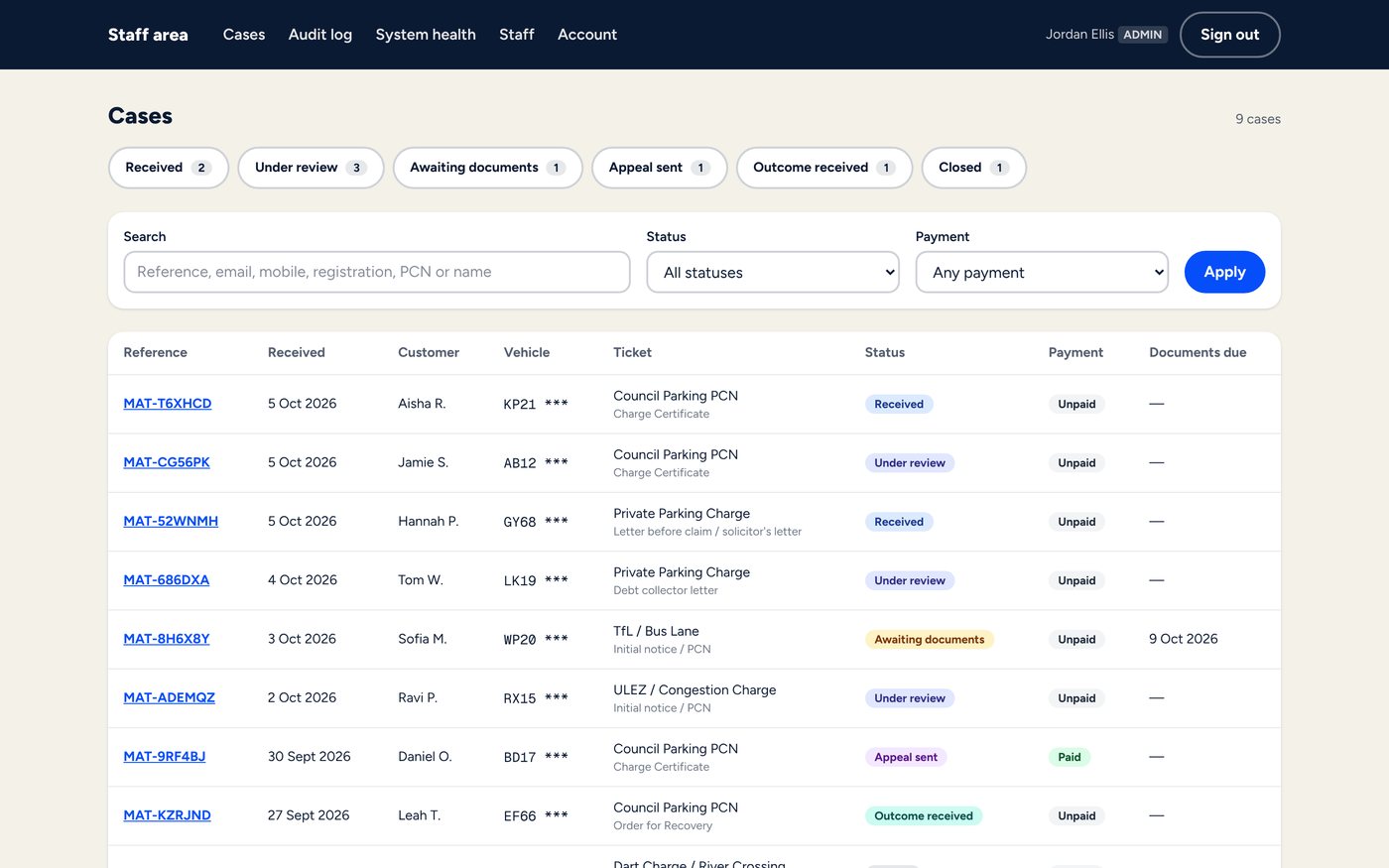Click the Sign out button
This screenshot has height=868, width=1389.
coord(1230,35)
